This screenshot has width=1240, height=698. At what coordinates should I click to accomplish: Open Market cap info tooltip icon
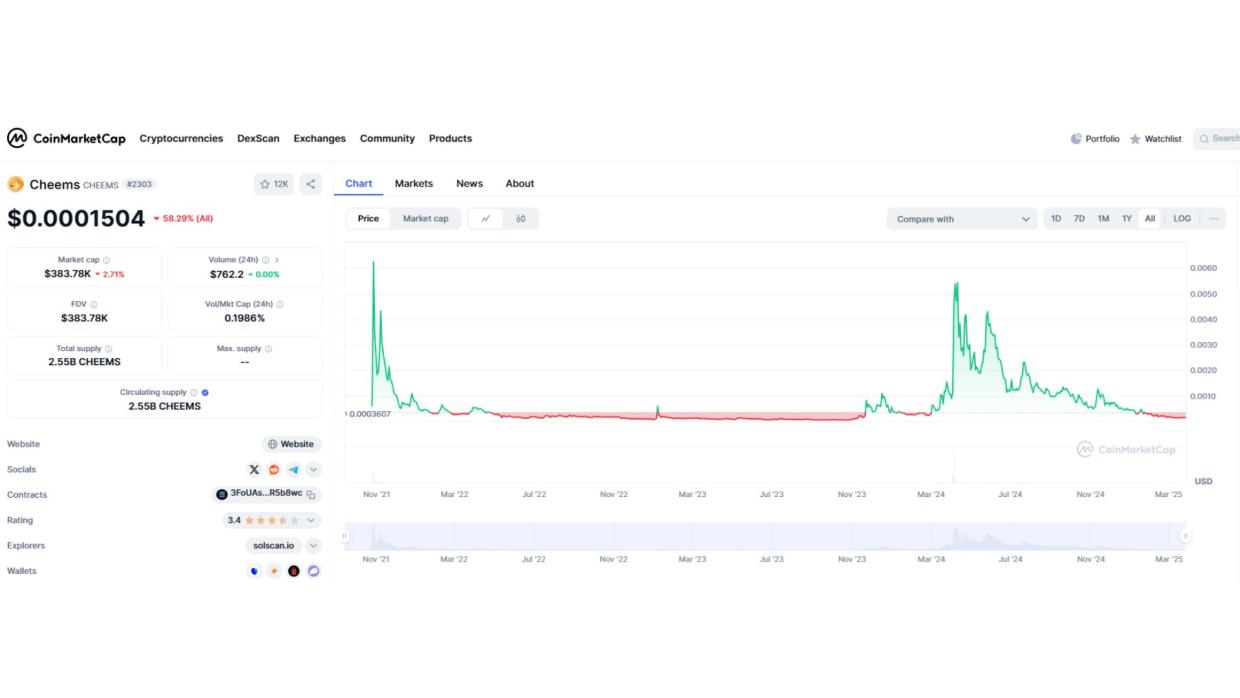tap(107, 260)
